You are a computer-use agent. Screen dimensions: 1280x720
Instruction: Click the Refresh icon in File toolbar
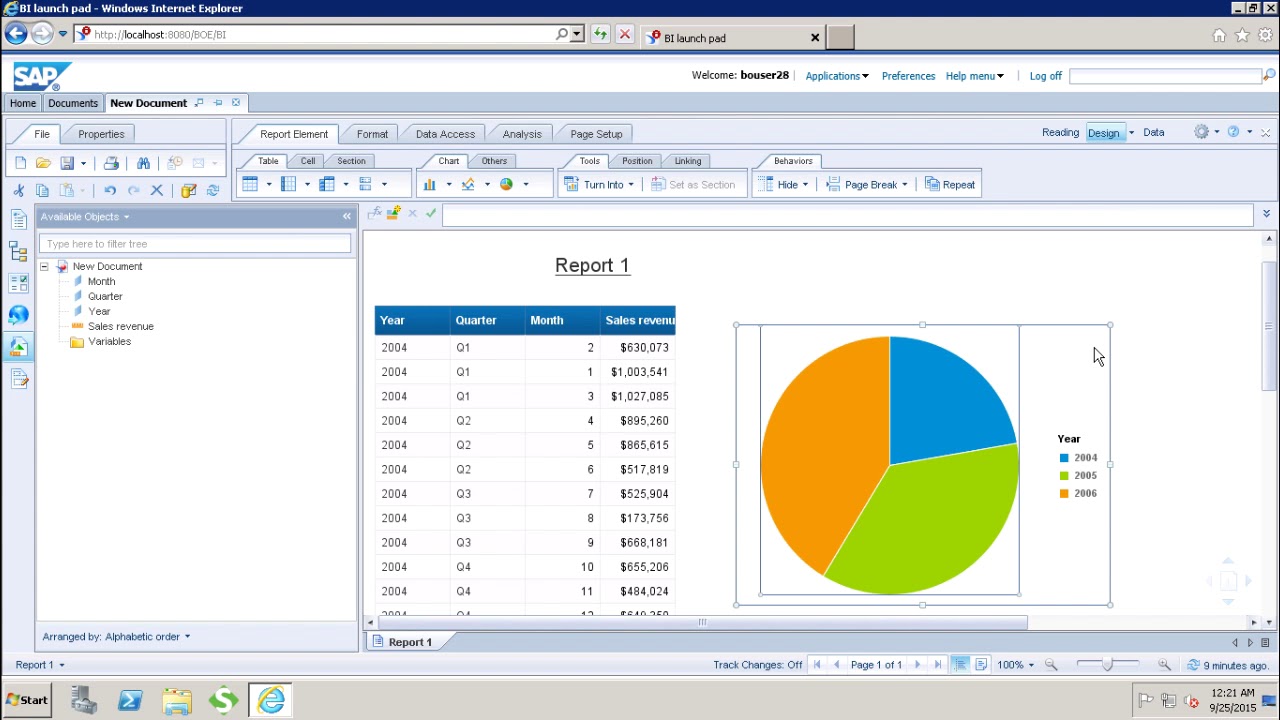[212, 190]
